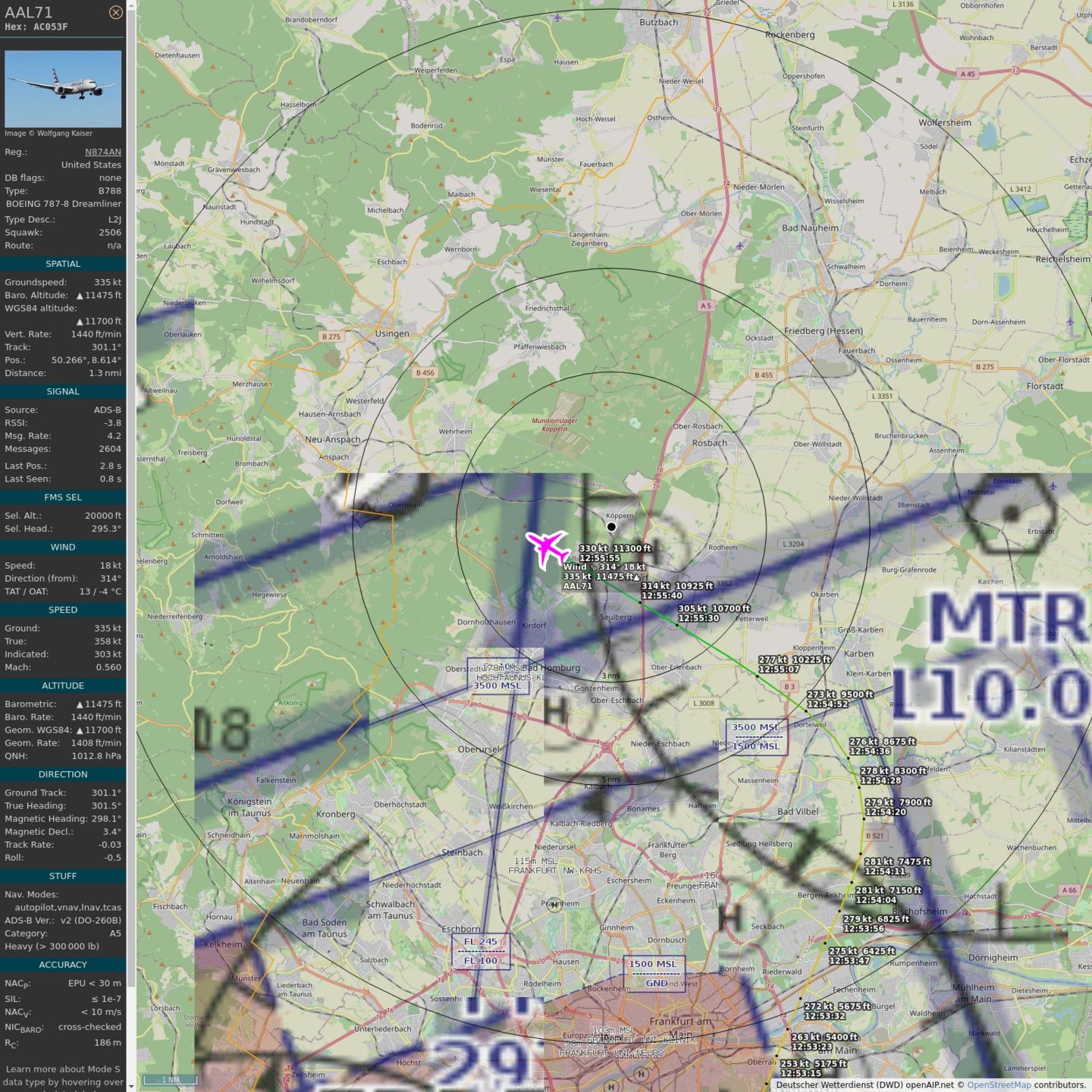Click the airfield icon east of Dorn-Assenheim
This screenshot has height=1092, width=1092.
point(1070,322)
